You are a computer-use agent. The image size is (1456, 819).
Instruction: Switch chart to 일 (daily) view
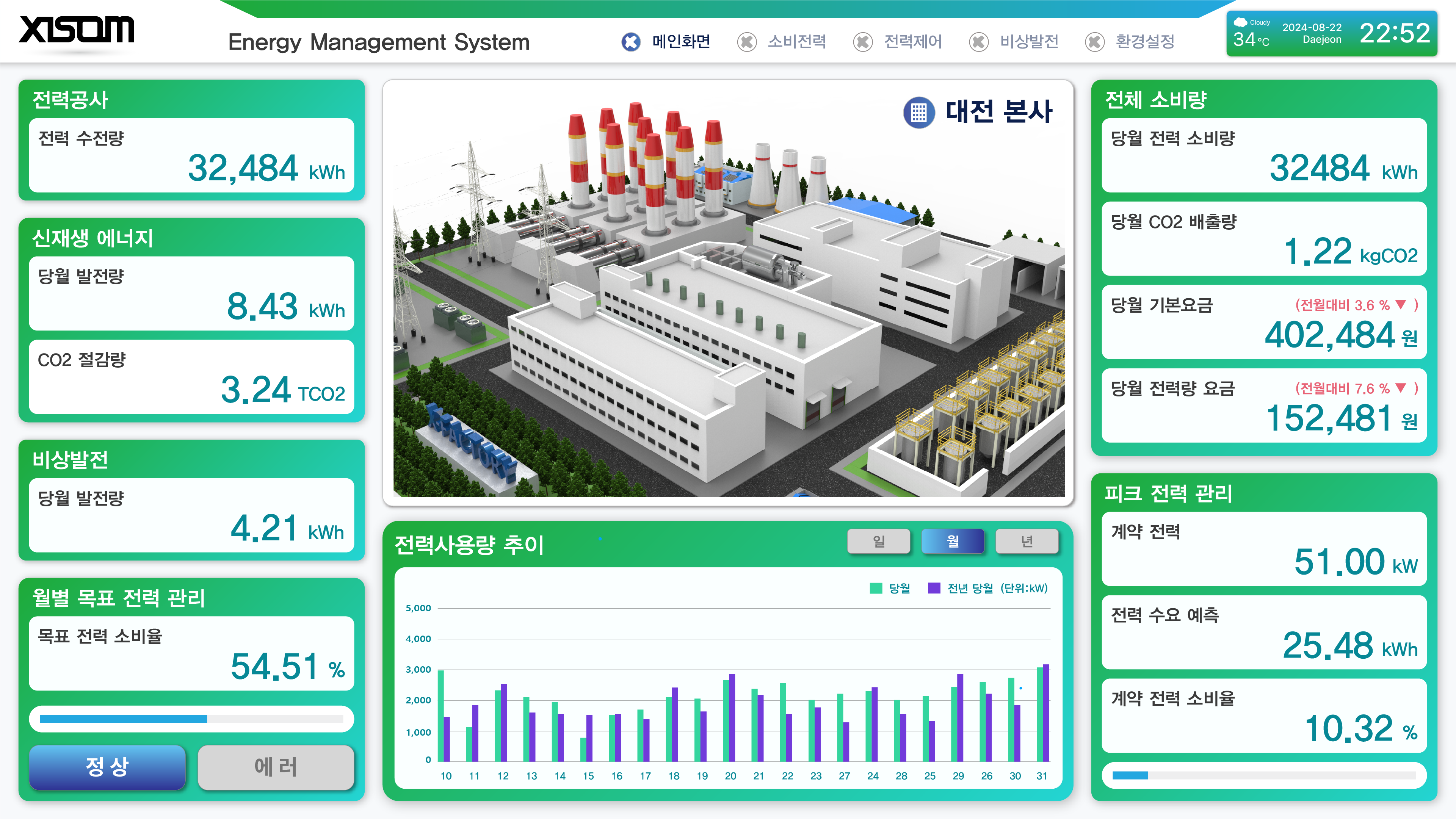click(x=879, y=541)
